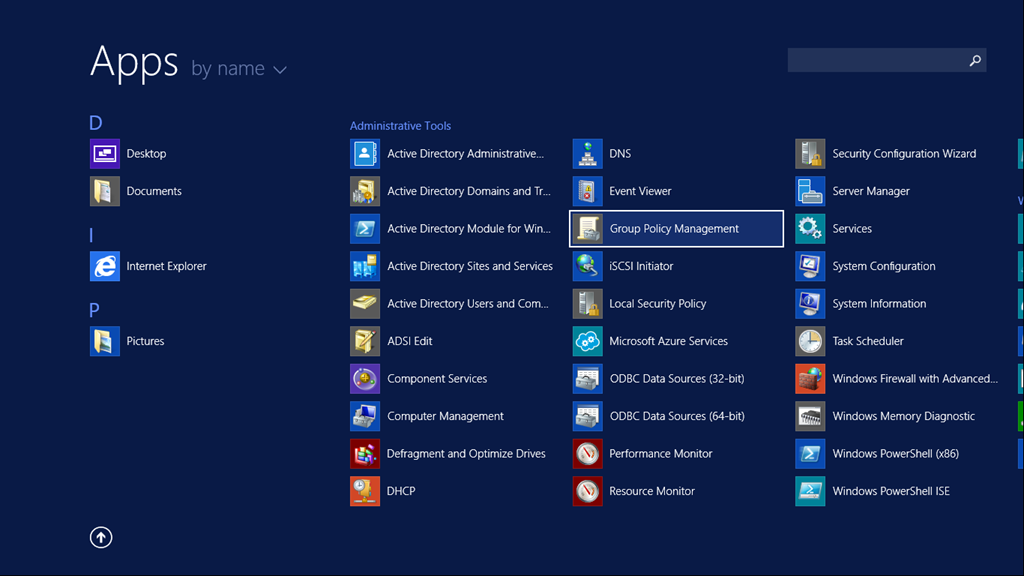Jump using the letter P header
1024x576 pixels.
pos(94,310)
